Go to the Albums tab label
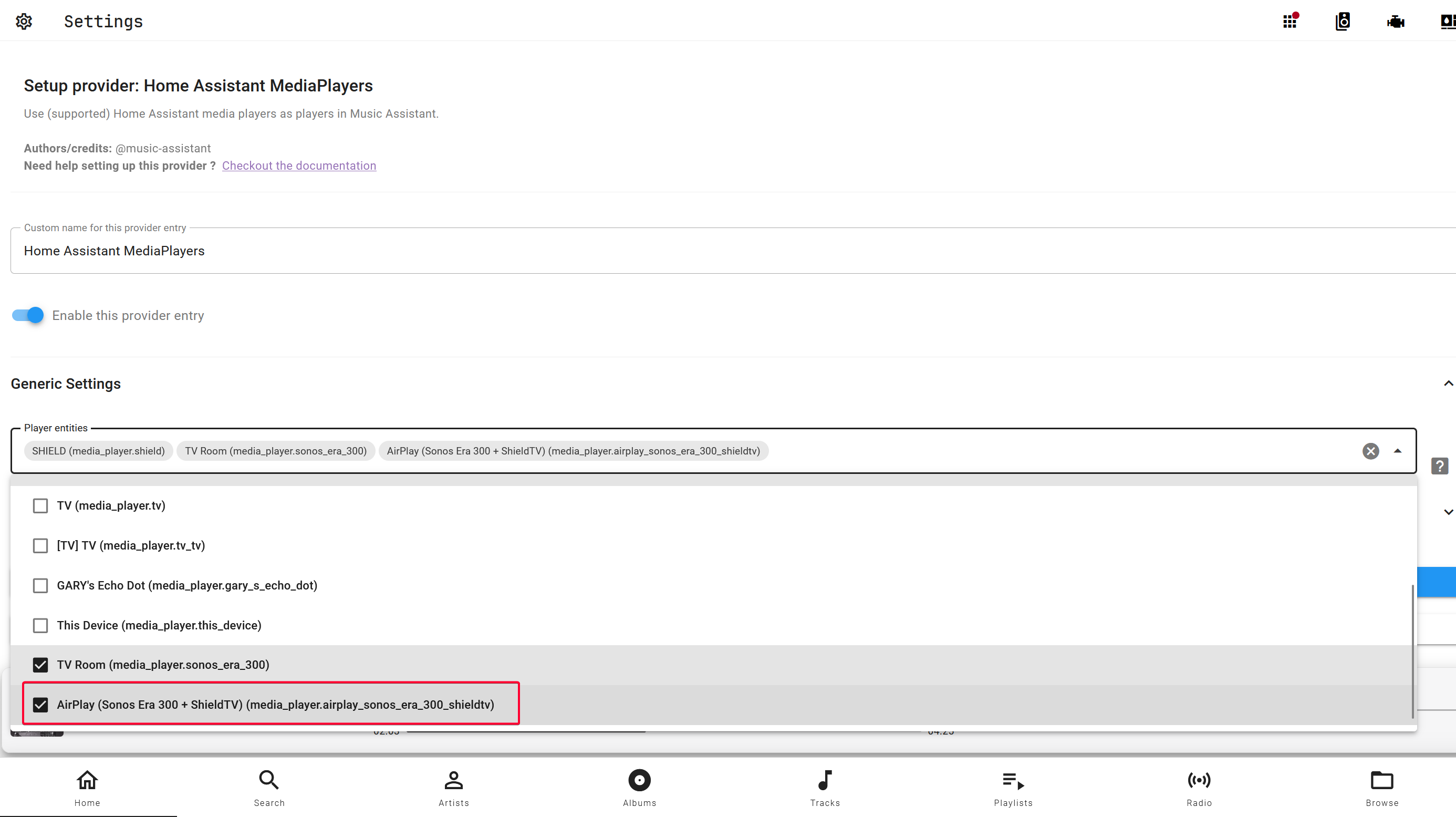Image resolution: width=1456 pixels, height=817 pixels. (x=639, y=803)
